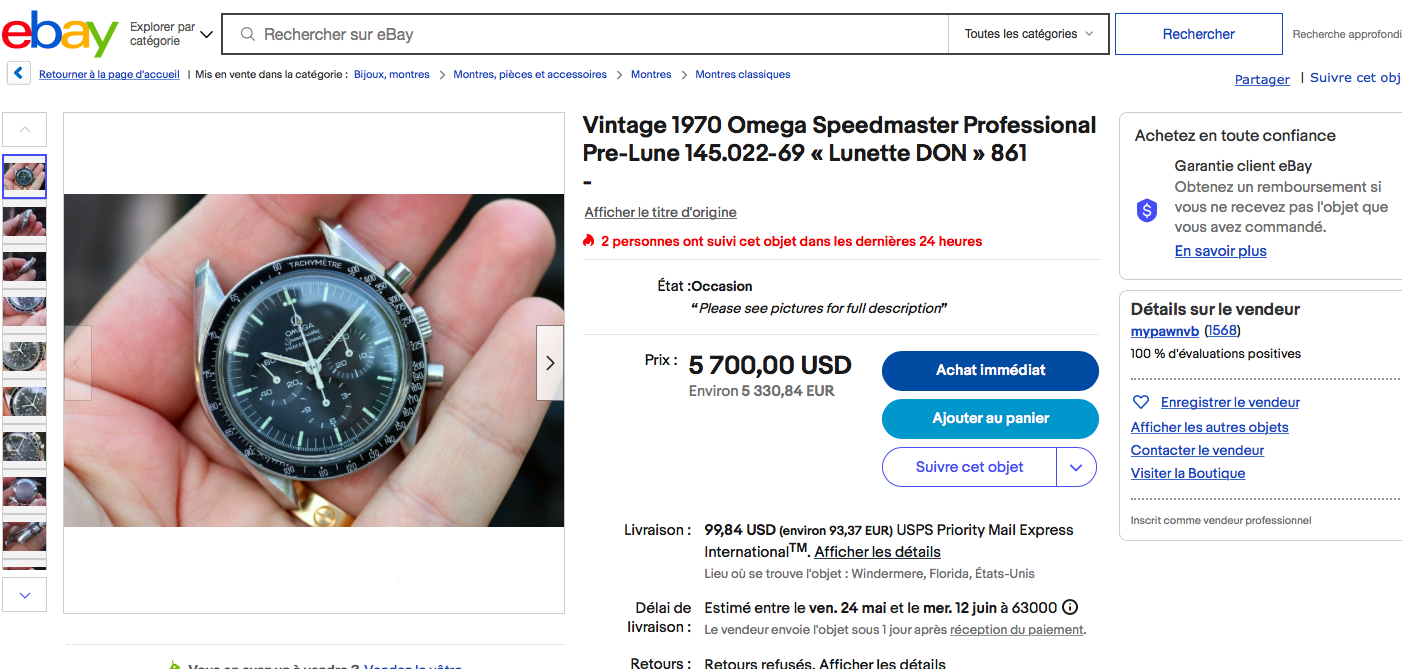Go to Montres classiques breadcrumb

[742, 74]
